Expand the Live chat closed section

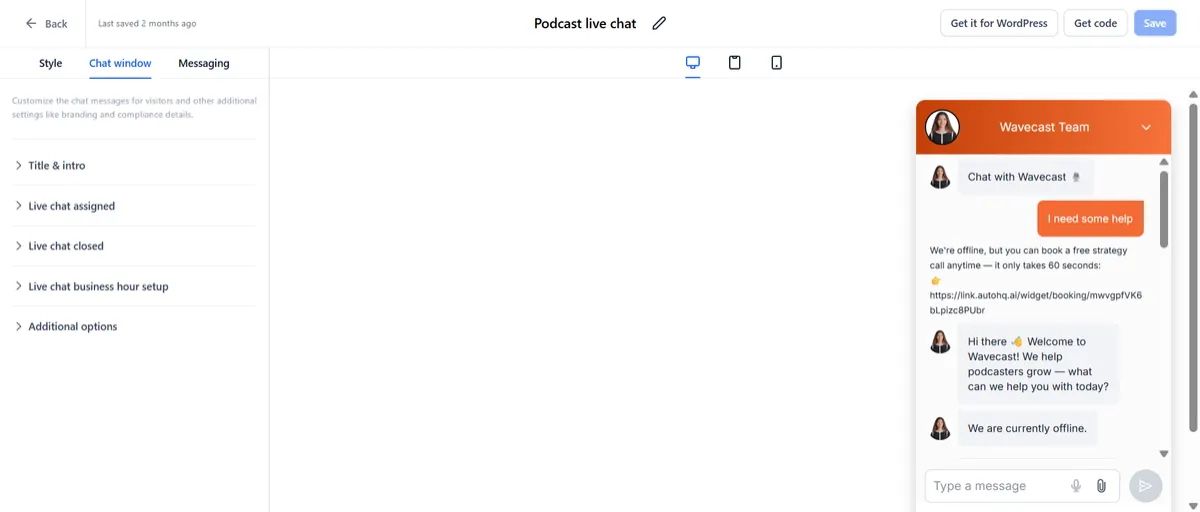click(x=134, y=246)
